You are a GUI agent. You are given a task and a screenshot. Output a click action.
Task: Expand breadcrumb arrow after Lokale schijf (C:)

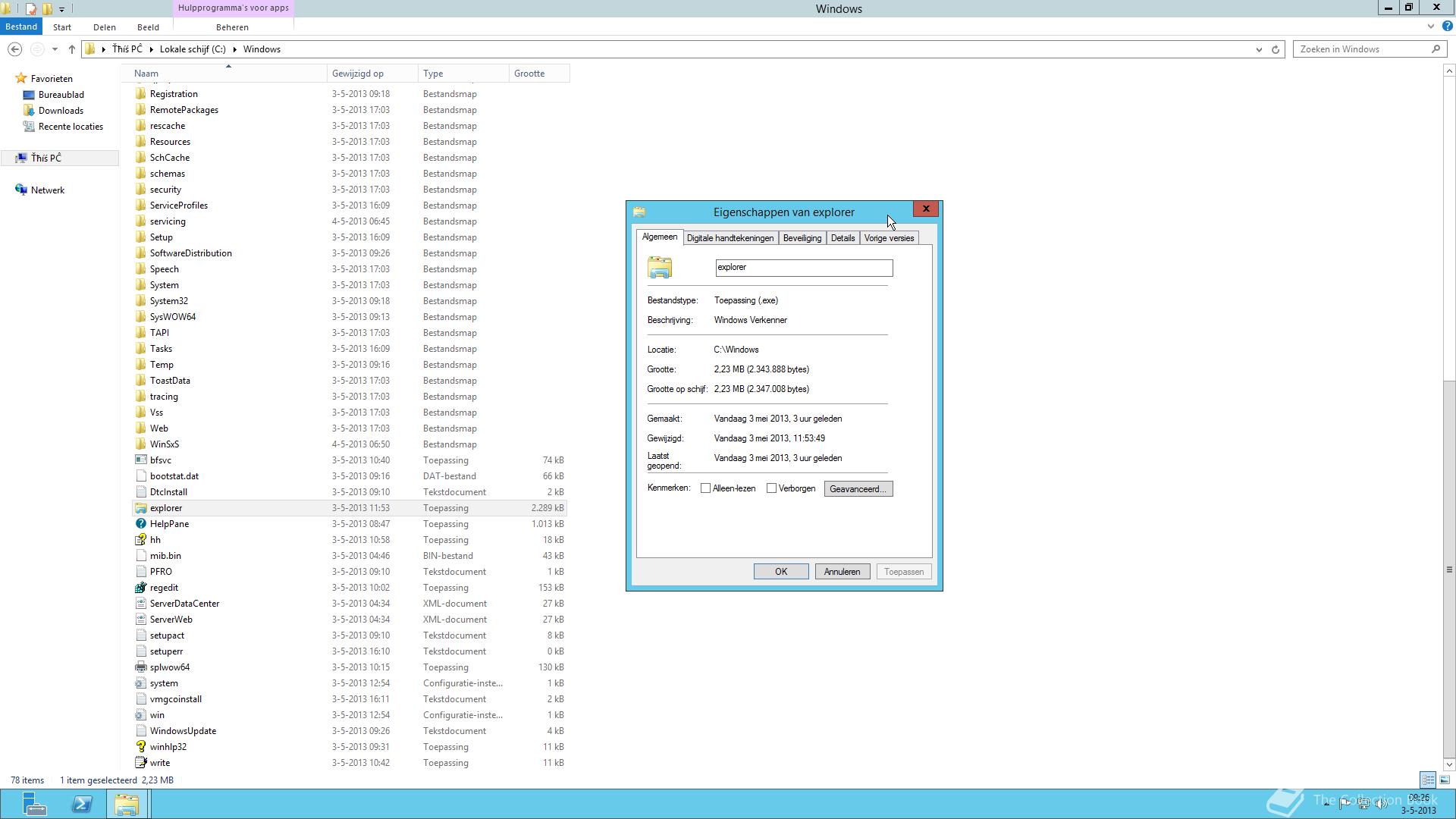coord(234,49)
